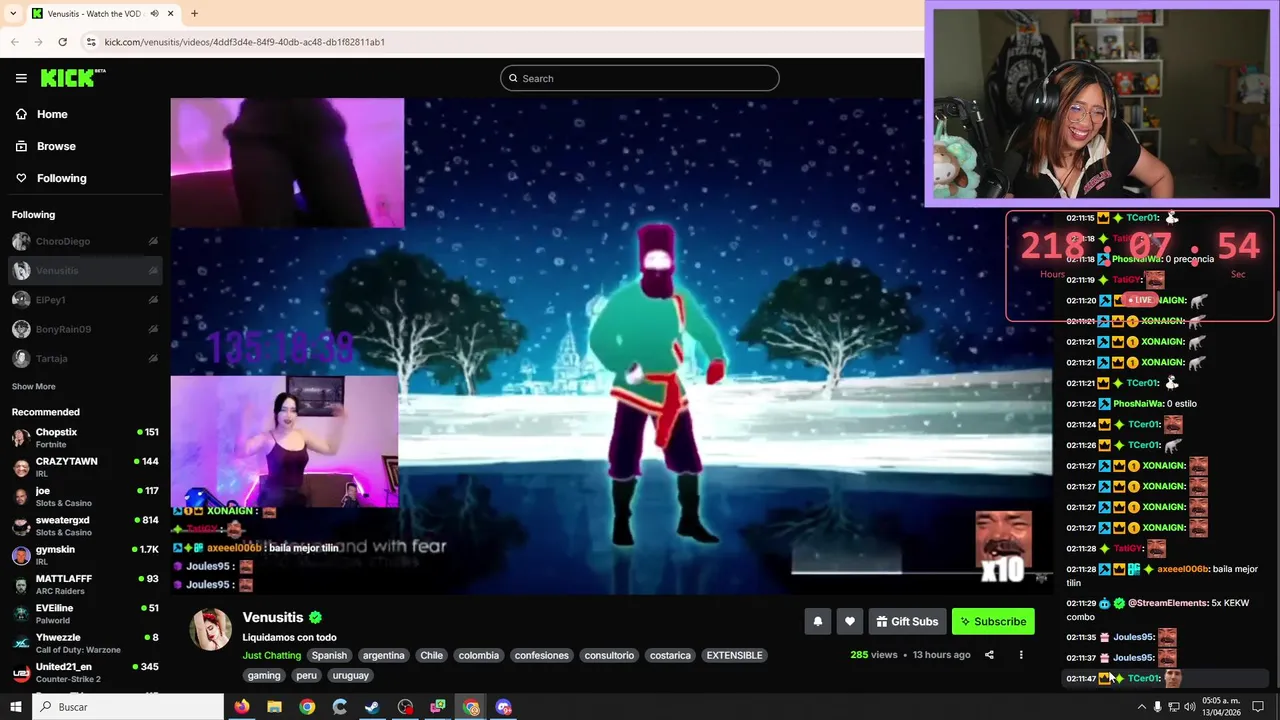Image resolution: width=1280 pixels, height=720 pixels.
Task: Open the Venusitis channel avatar
Action: coord(210,630)
